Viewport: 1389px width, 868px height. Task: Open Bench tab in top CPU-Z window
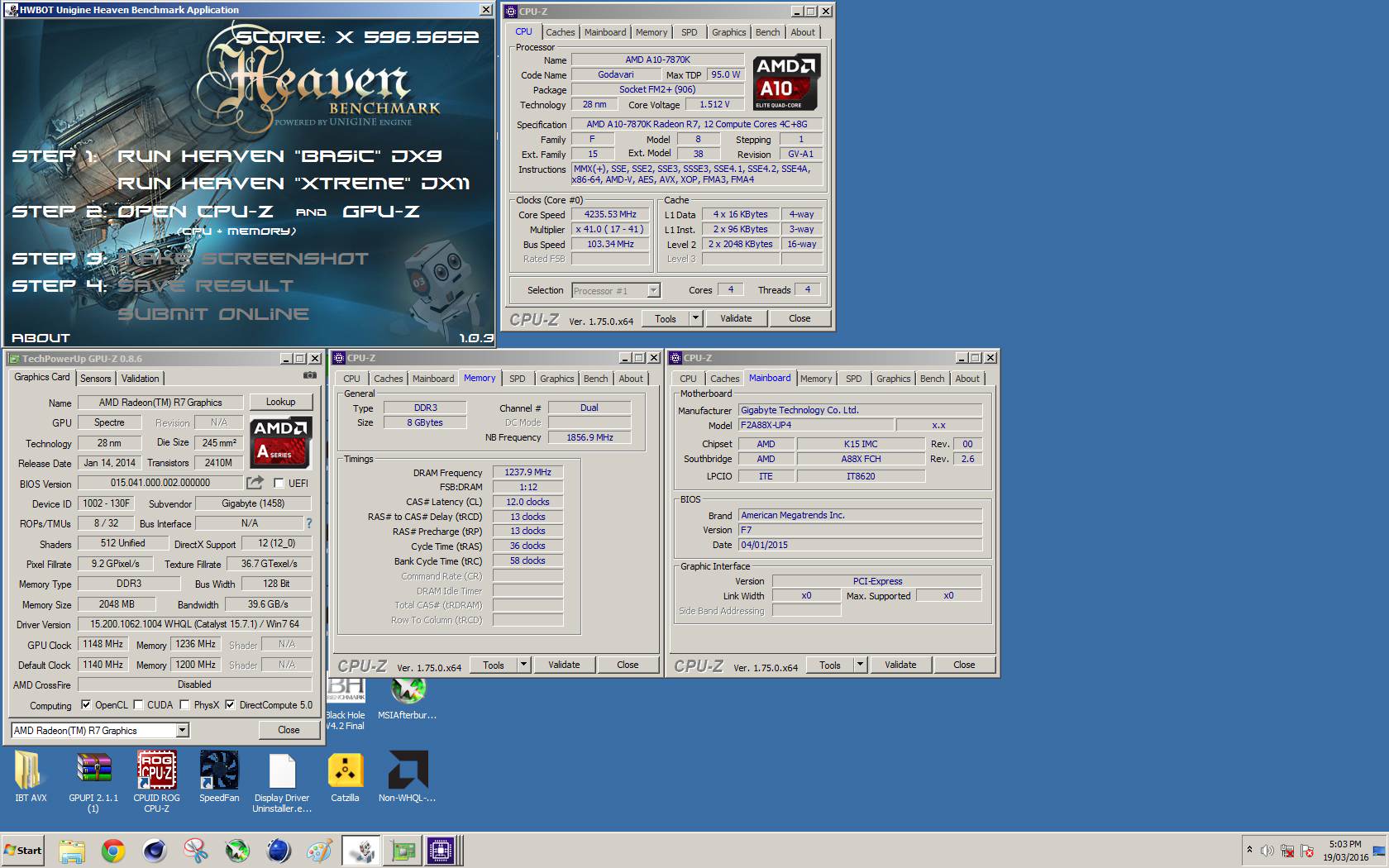click(x=767, y=32)
